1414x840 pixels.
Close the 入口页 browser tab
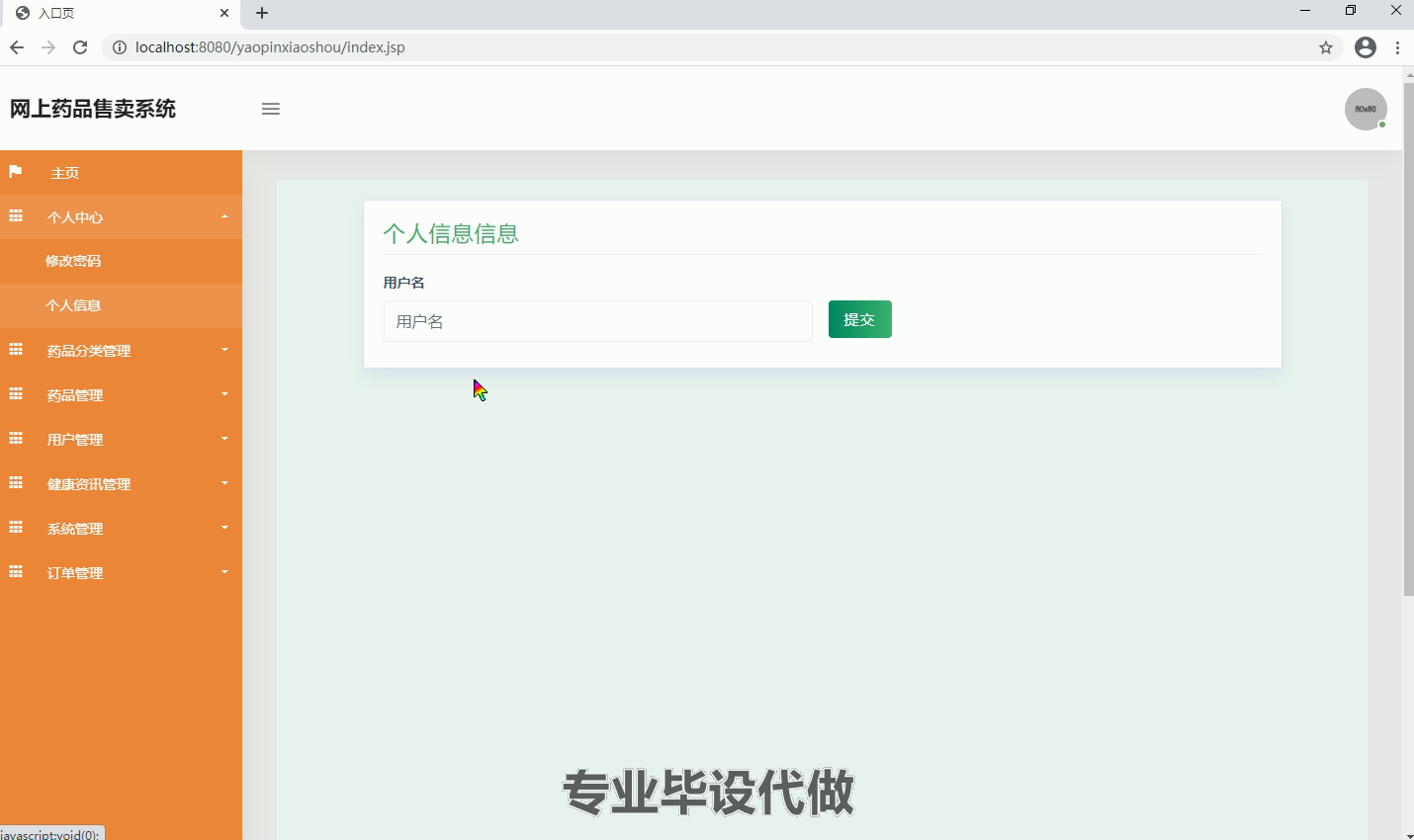pyautogui.click(x=224, y=13)
